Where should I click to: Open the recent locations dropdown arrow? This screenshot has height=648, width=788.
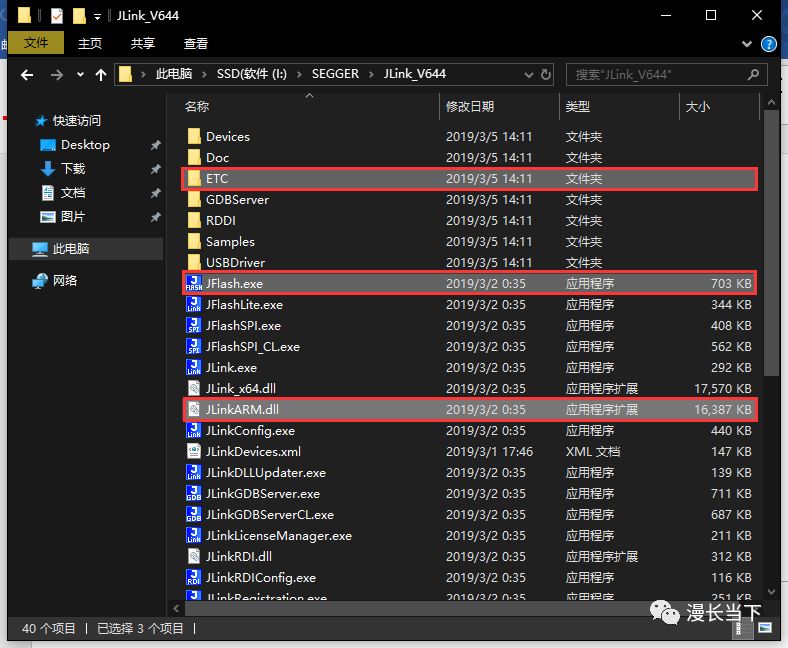click(79, 75)
